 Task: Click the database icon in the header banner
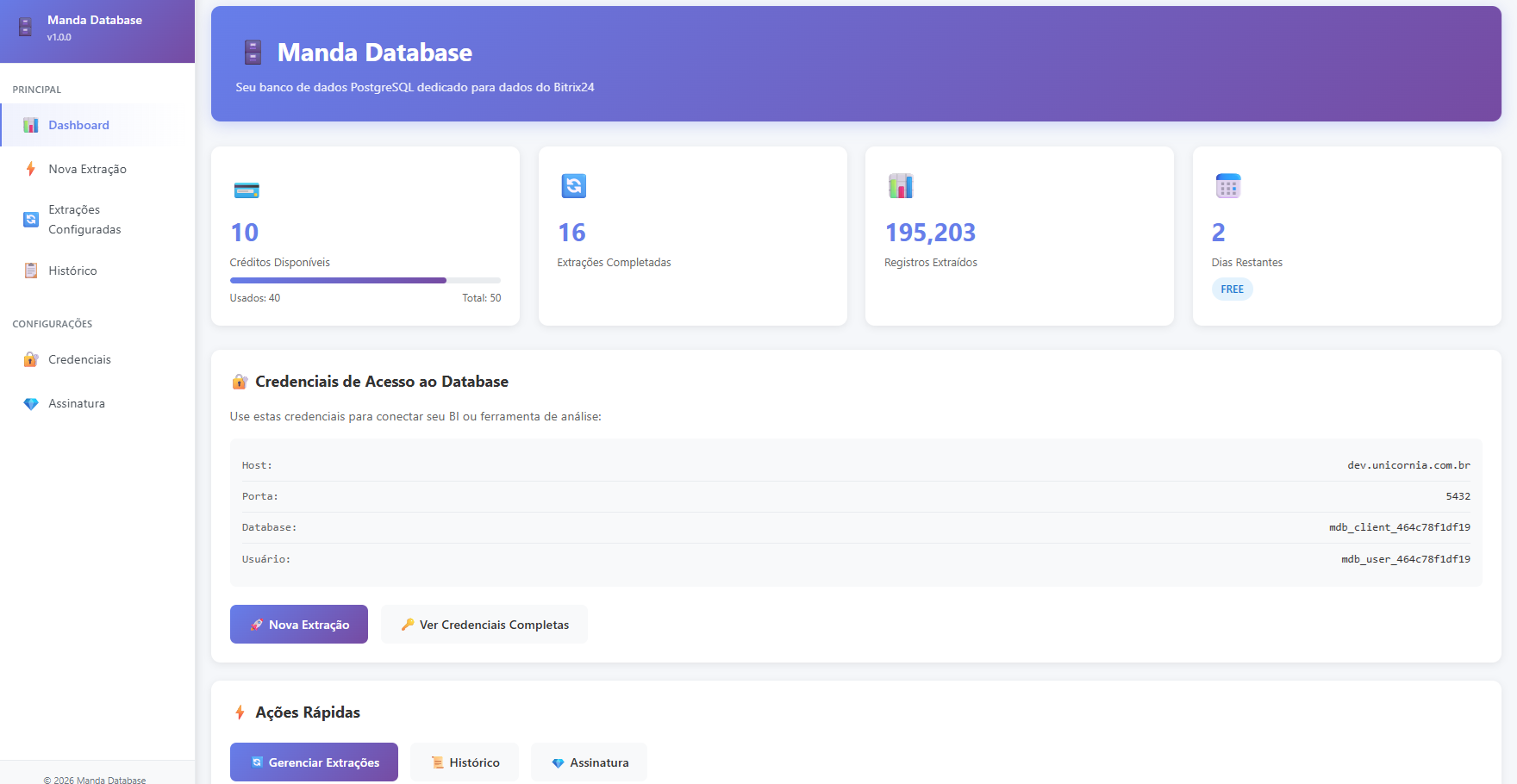[x=253, y=53]
